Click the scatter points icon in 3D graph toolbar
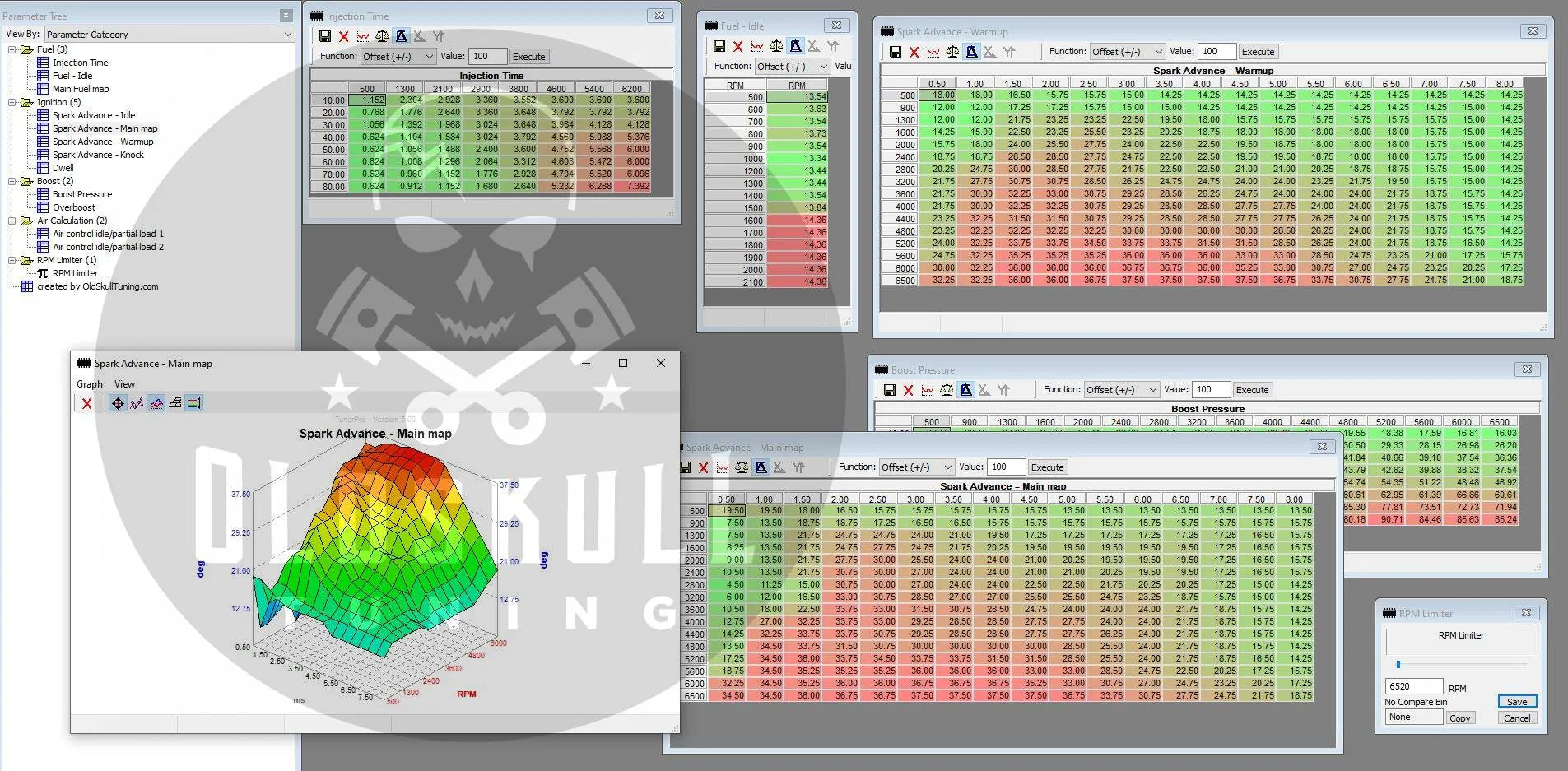Screen dimensions: 1568x771 pos(137,403)
